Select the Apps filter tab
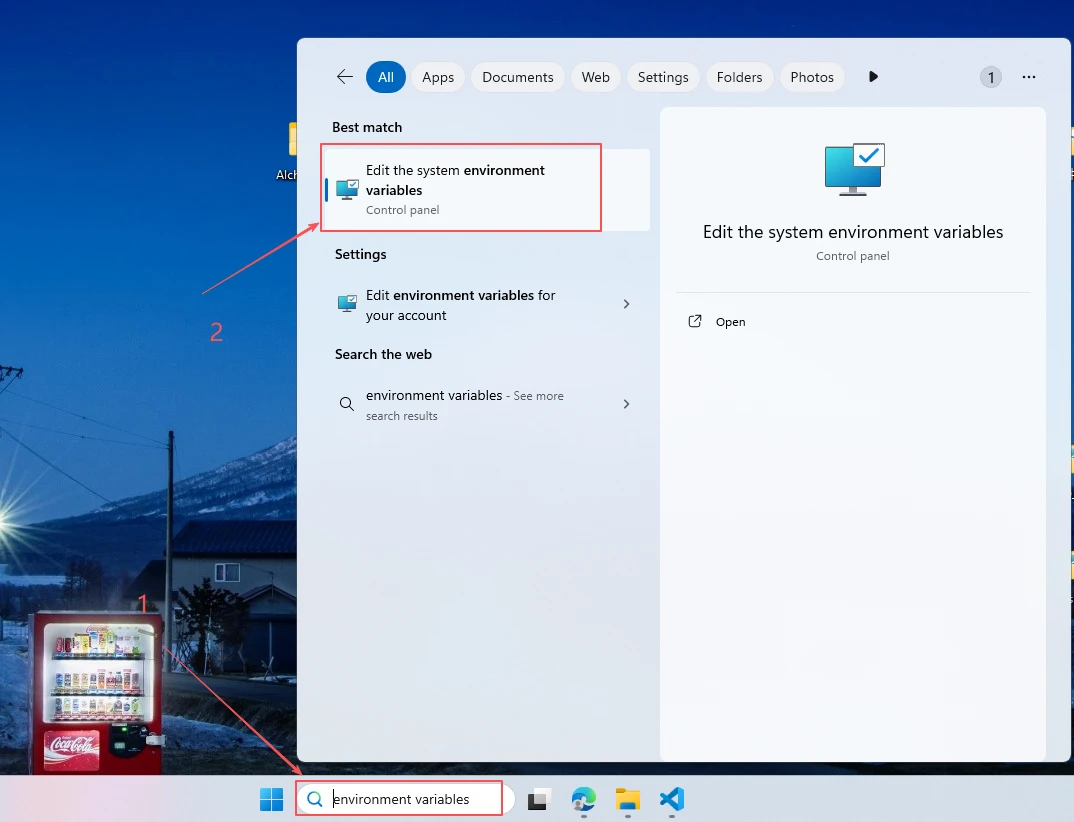The image size is (1074, 822). pyautogui.click(x=438, y=77)
